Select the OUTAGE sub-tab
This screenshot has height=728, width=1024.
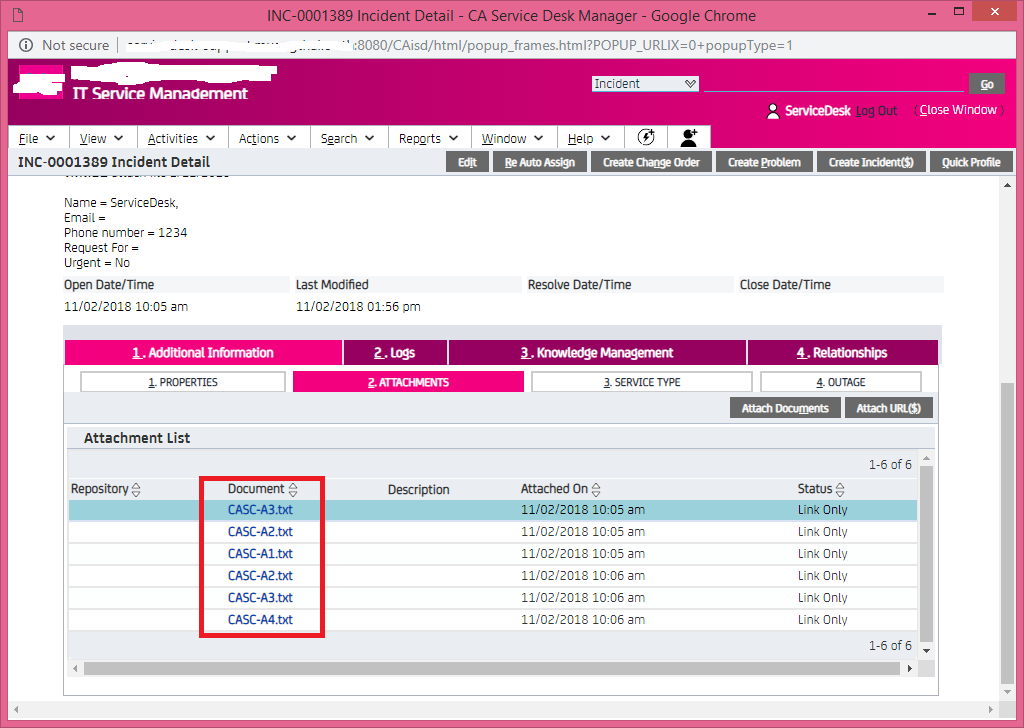[841, 382]
